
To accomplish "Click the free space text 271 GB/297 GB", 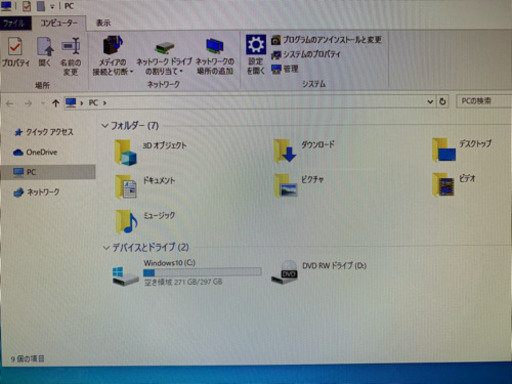I will click(x=183, y=282).
